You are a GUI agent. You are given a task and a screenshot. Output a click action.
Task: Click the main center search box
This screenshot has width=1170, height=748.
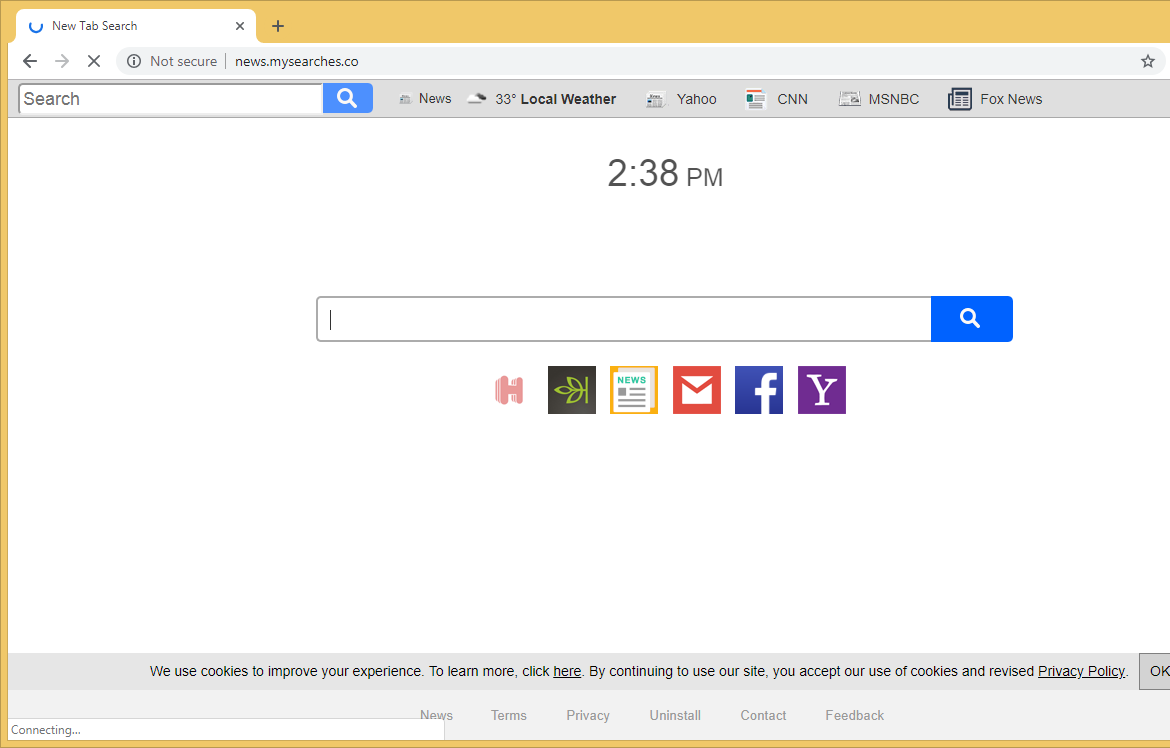point(624,319)
